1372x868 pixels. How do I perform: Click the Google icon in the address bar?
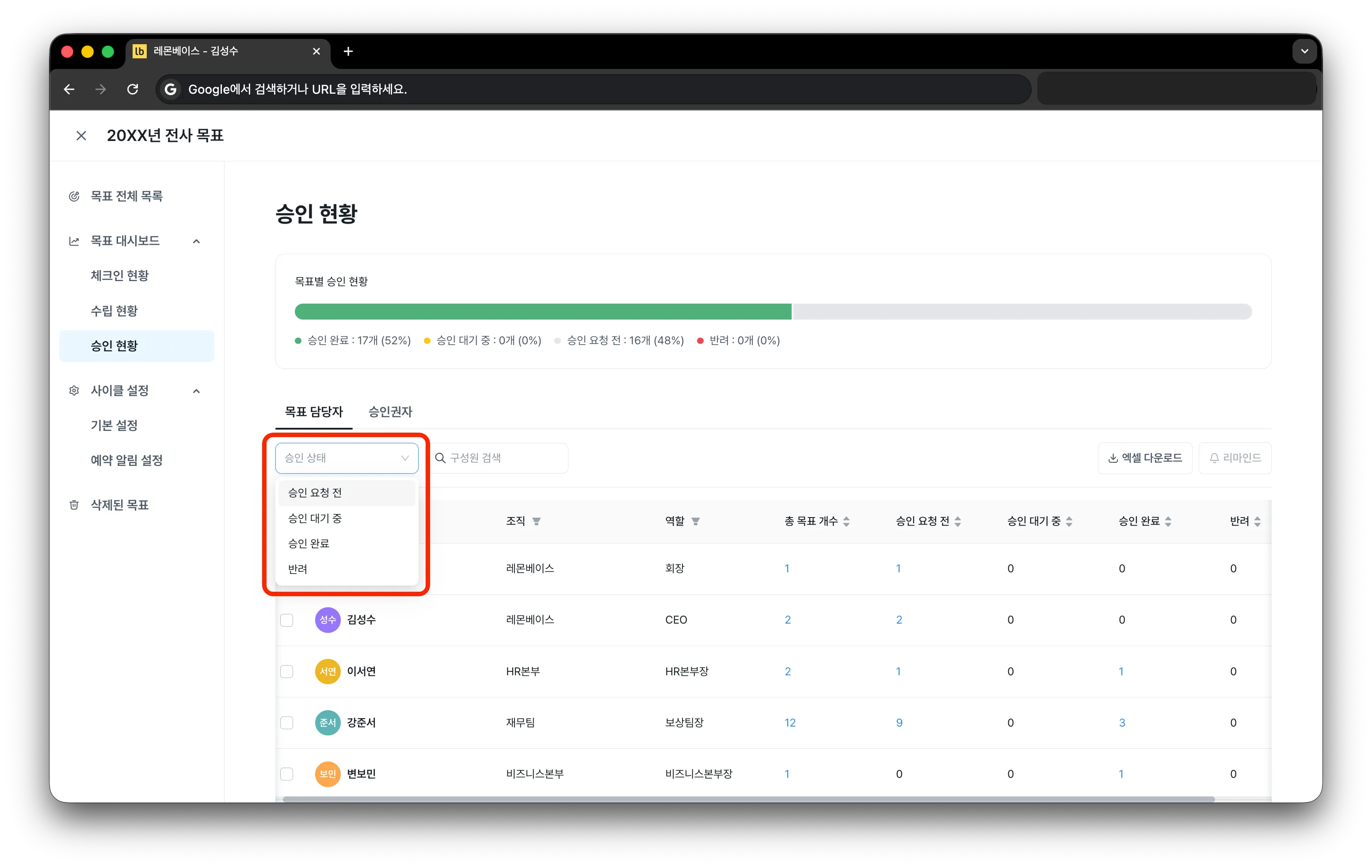(x=170, y=89)
